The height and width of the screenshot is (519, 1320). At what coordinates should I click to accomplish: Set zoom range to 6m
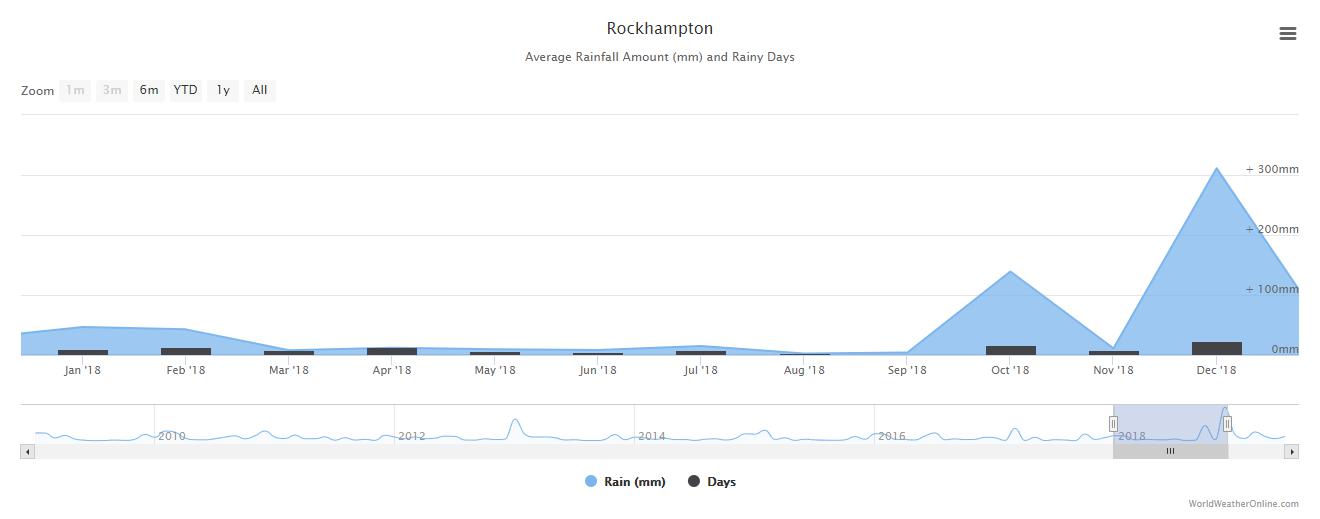149,91
